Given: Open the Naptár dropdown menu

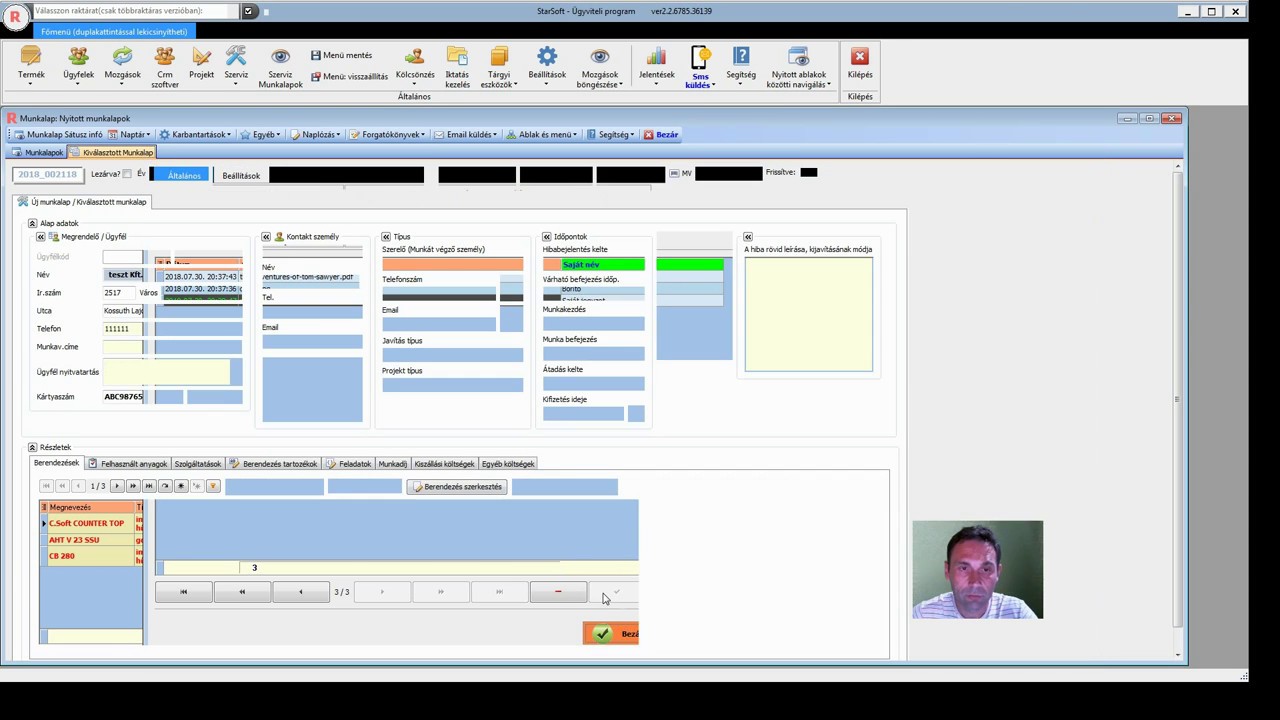Looking at the screenshot, I should [130, 134].
